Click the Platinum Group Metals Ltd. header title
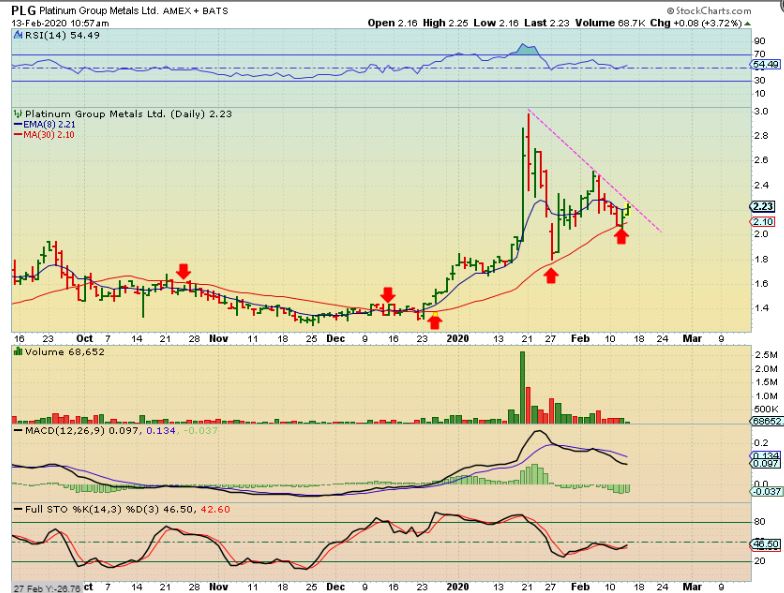 (x=98, y=10)
